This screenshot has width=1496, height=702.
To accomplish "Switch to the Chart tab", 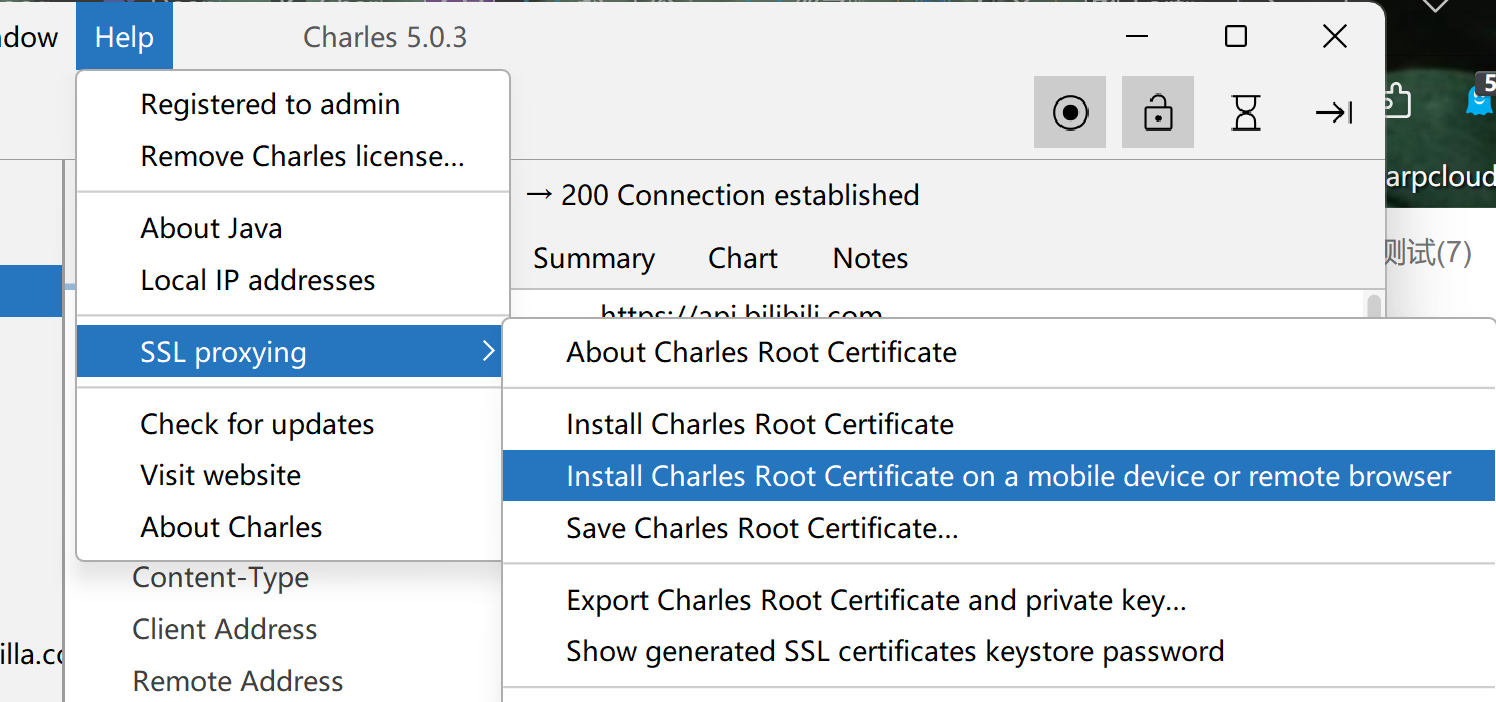I will [x=743, y=258].
